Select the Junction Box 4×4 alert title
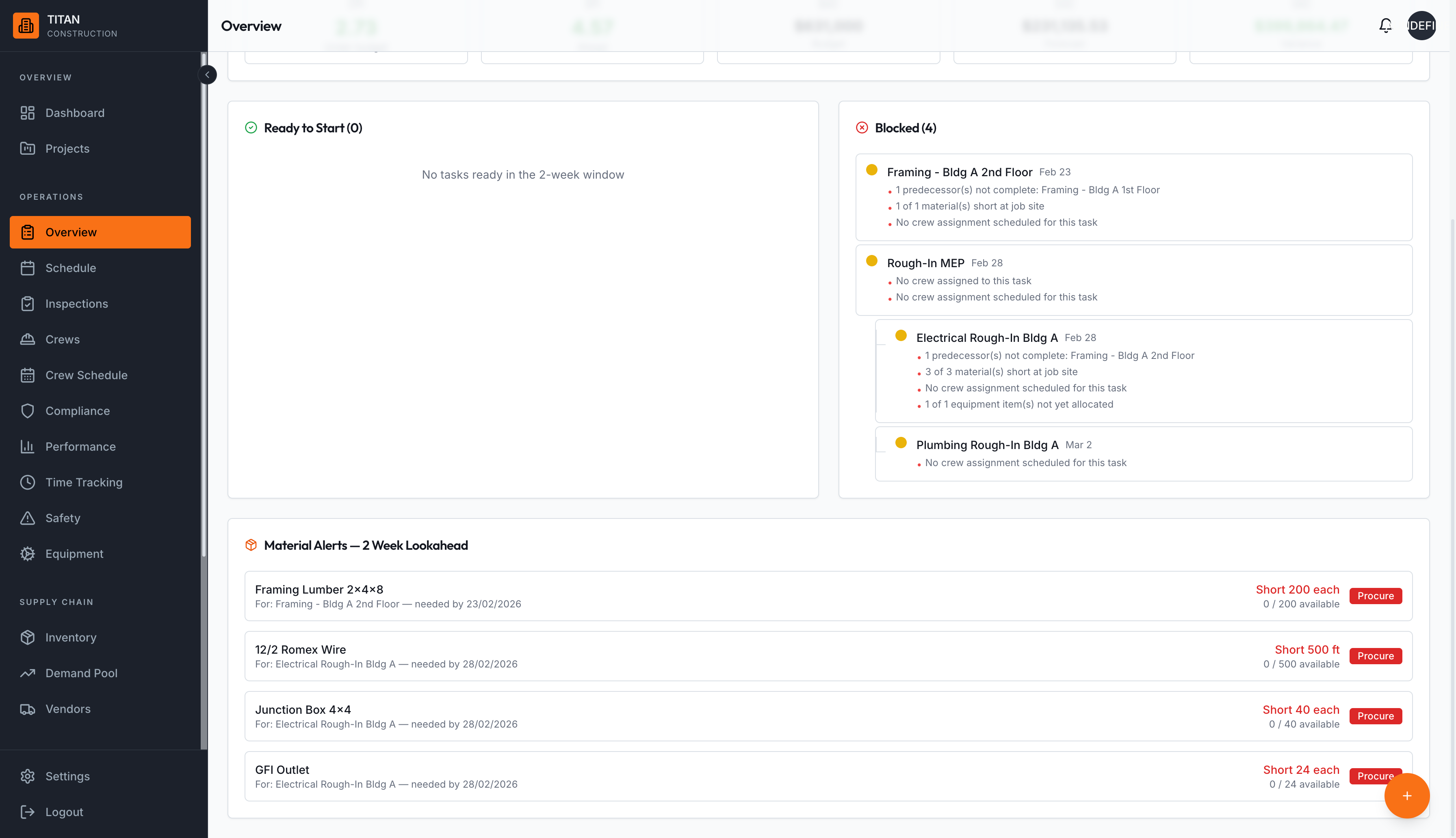This screenshot has width=1456, height=838. coord(303,710)
